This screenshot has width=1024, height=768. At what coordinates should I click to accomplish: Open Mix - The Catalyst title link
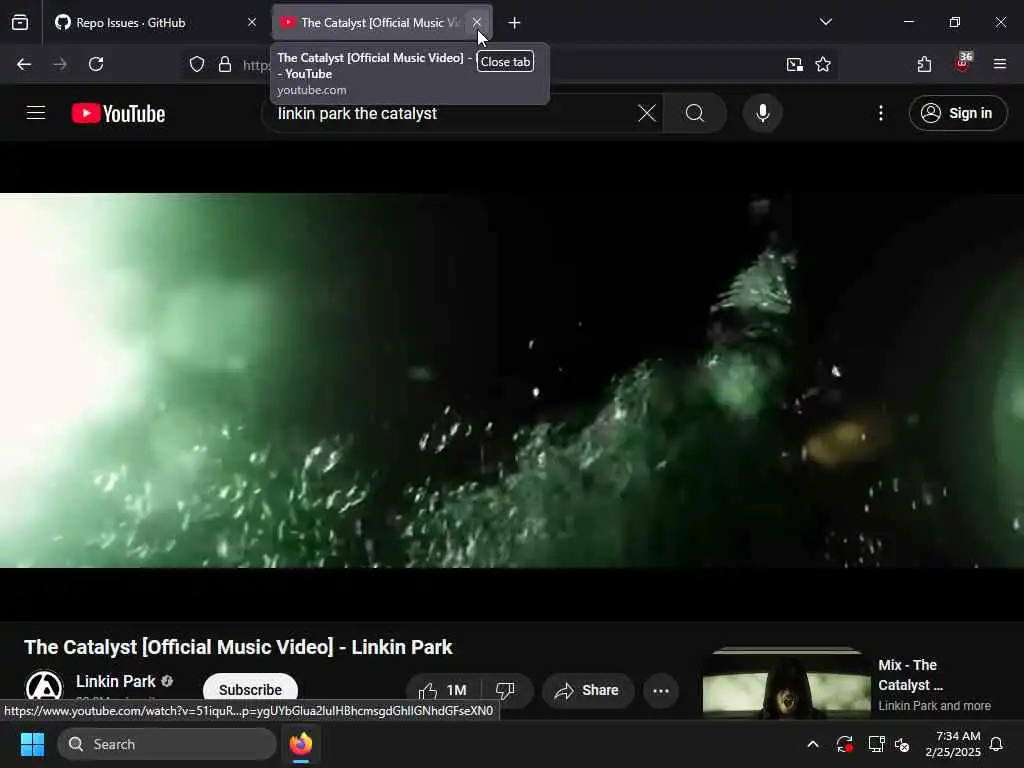911,675
